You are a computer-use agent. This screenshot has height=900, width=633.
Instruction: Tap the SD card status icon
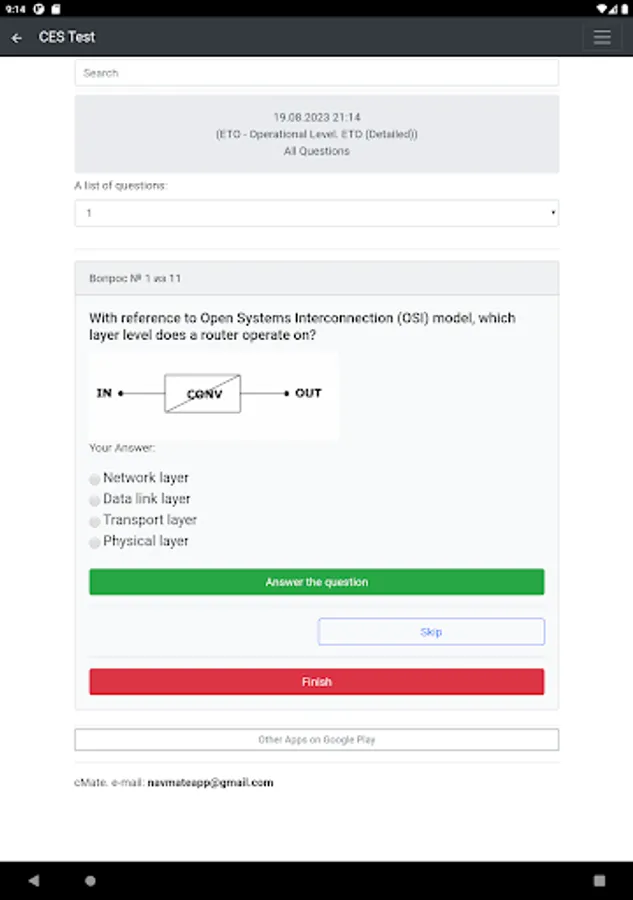coord(56,9)
